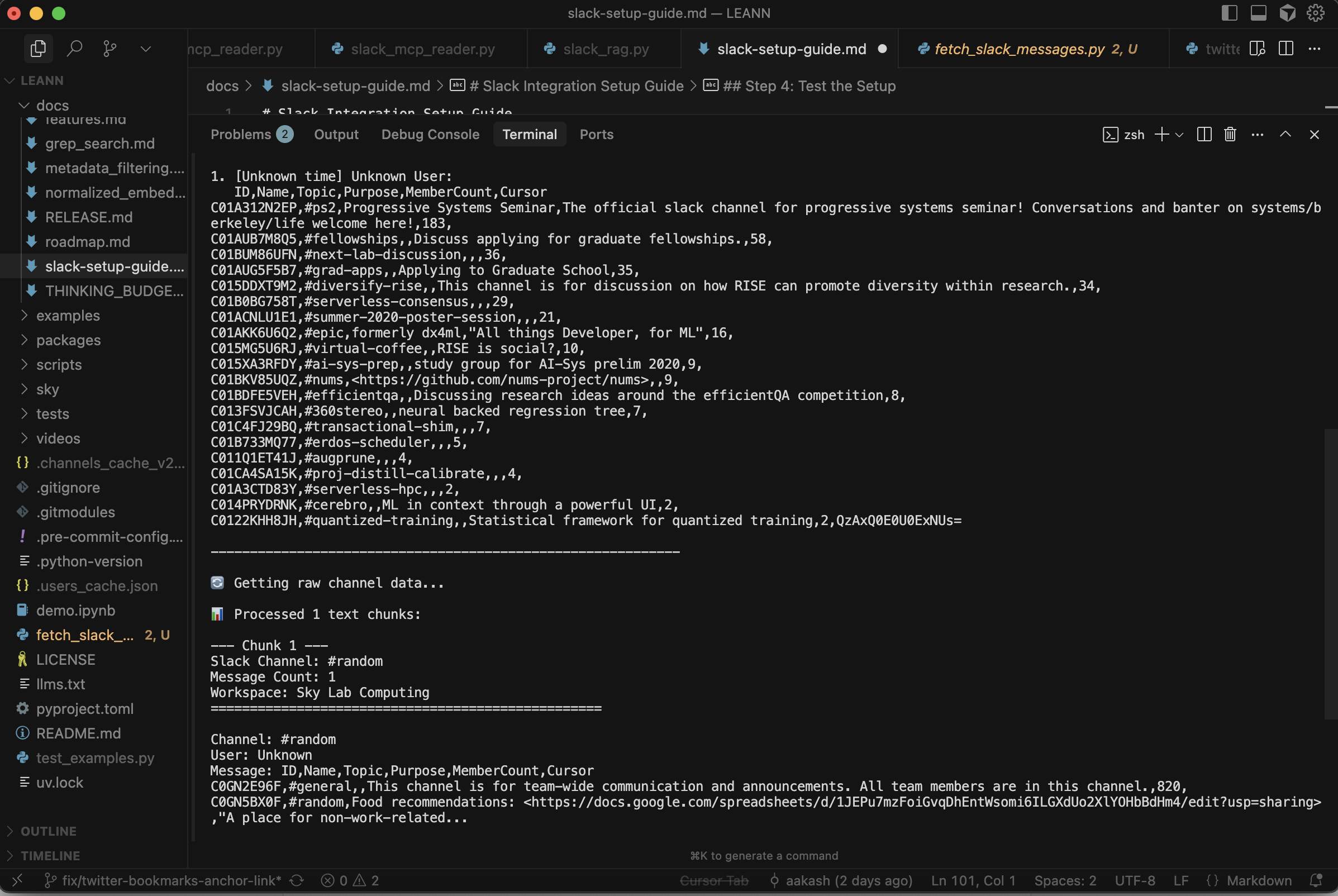Split the editor to the right
This screenshot has height=896, width=1338.
click(1286, 49)
